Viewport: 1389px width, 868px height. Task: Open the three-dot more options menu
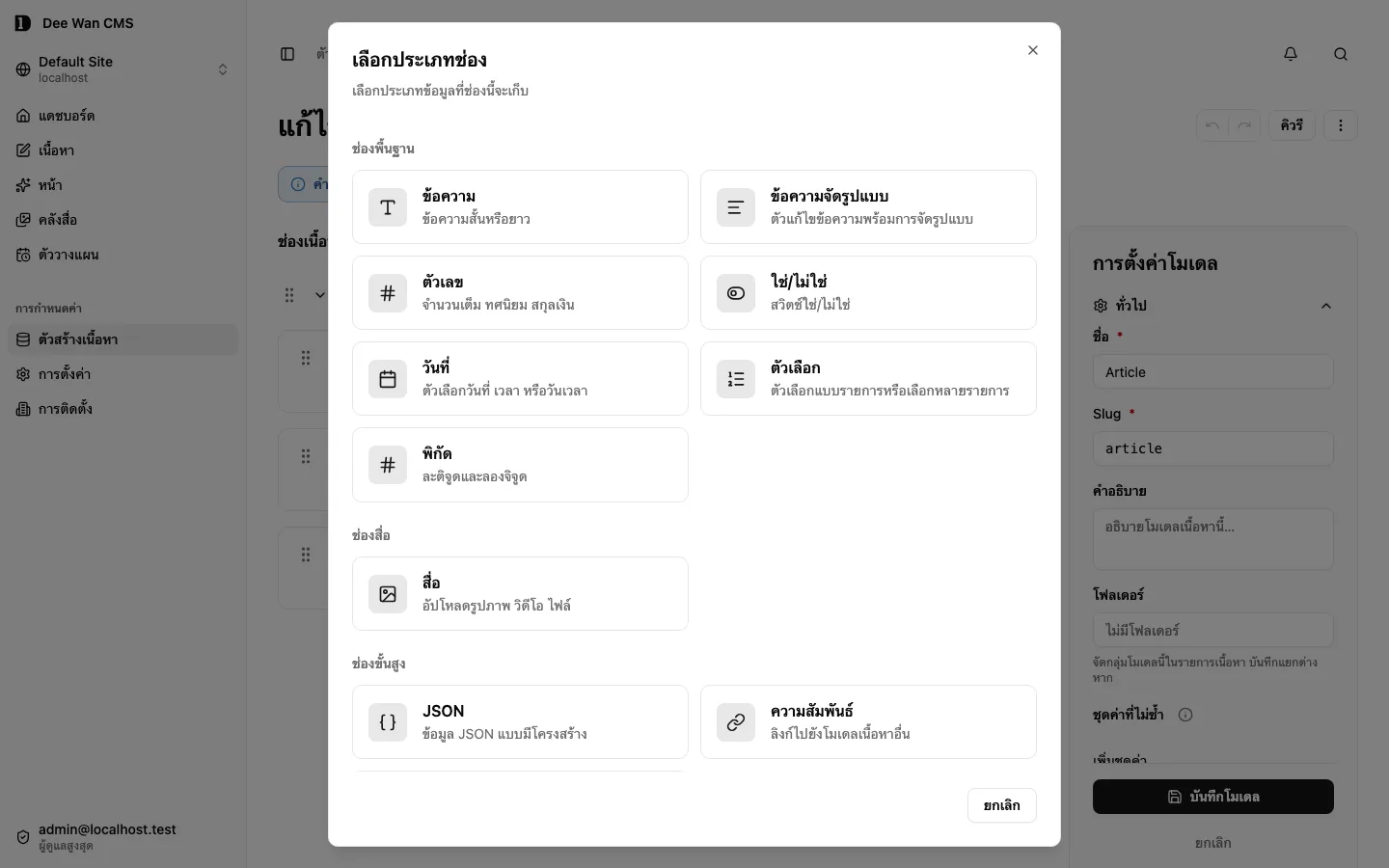coord(1341,125)
